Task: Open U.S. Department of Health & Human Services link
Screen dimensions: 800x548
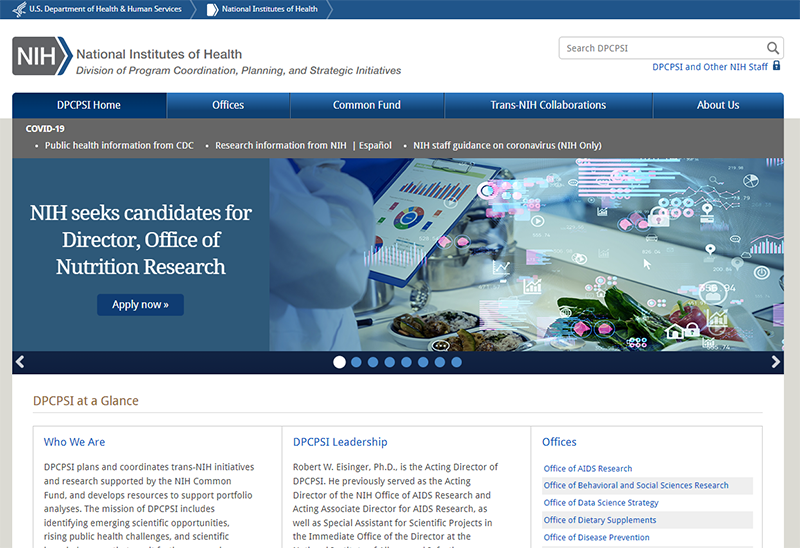Action: tap(105, 9)
